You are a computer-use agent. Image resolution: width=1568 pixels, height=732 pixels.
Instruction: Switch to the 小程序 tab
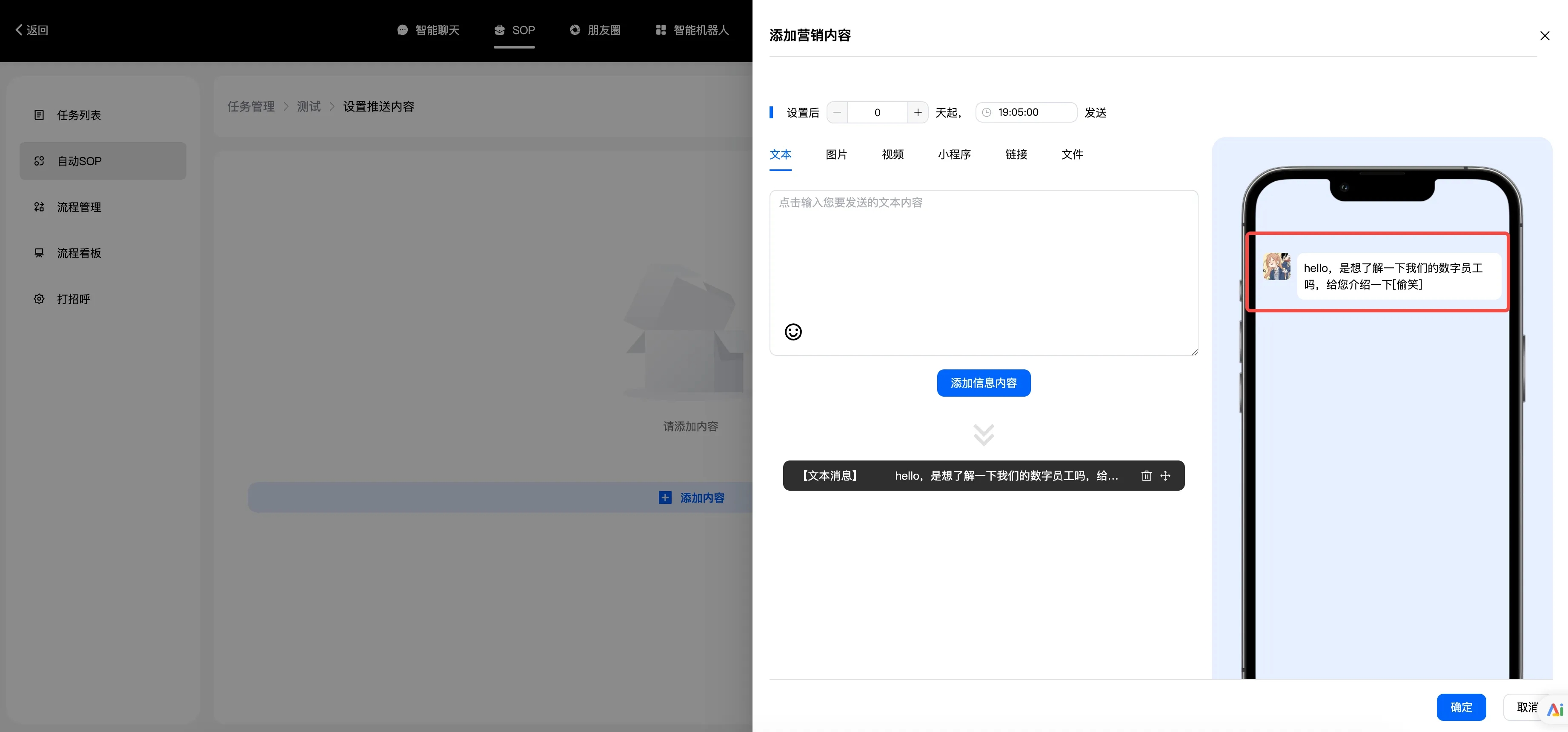pyautogui.click(x=954, y=154)
